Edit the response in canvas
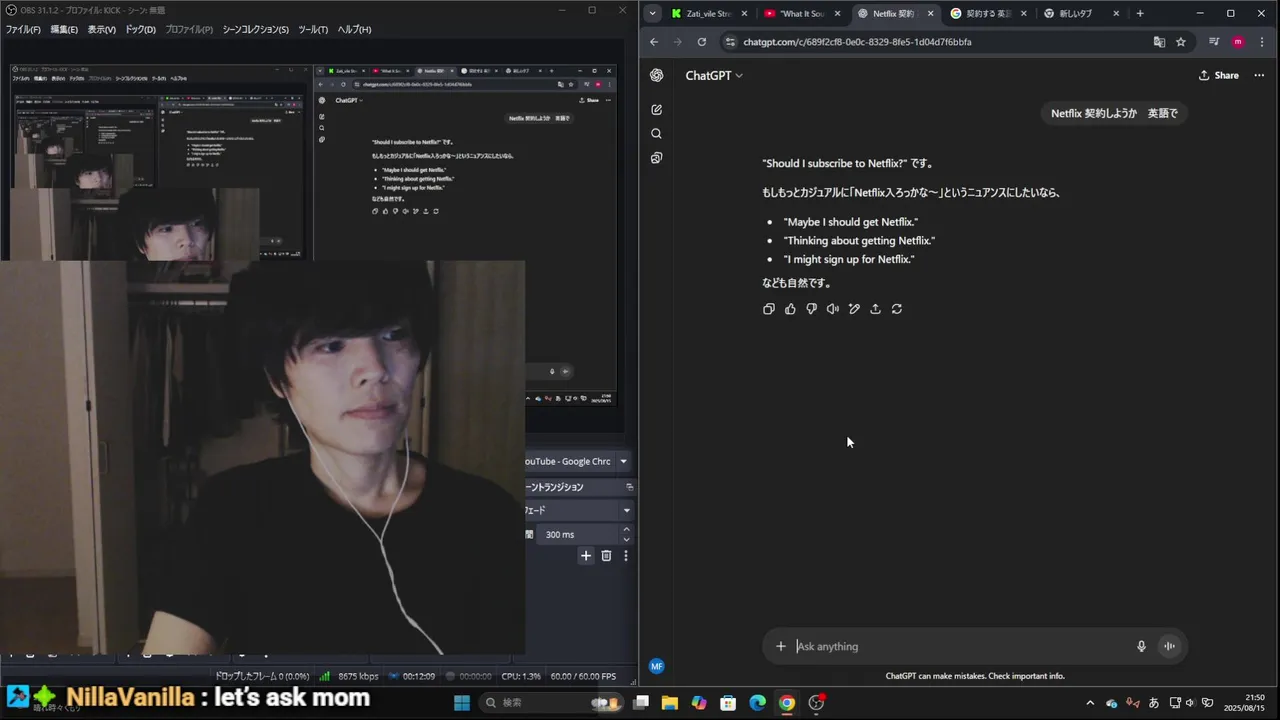The height and width of the screenshot is (720, 1280). coord(854,309)
